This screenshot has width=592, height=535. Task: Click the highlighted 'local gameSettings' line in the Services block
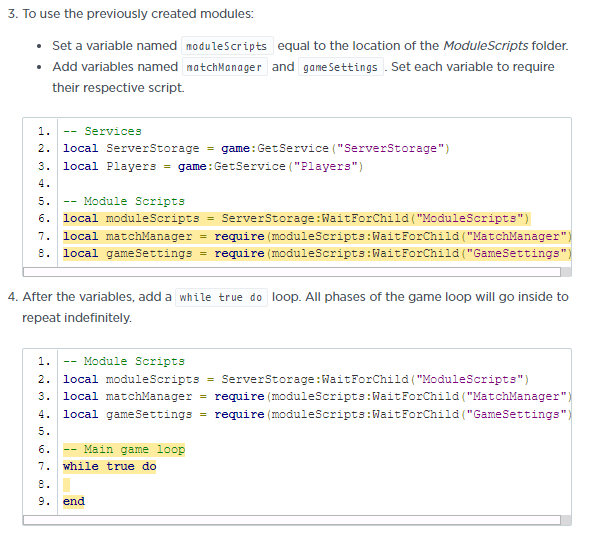tap(317, 253)
